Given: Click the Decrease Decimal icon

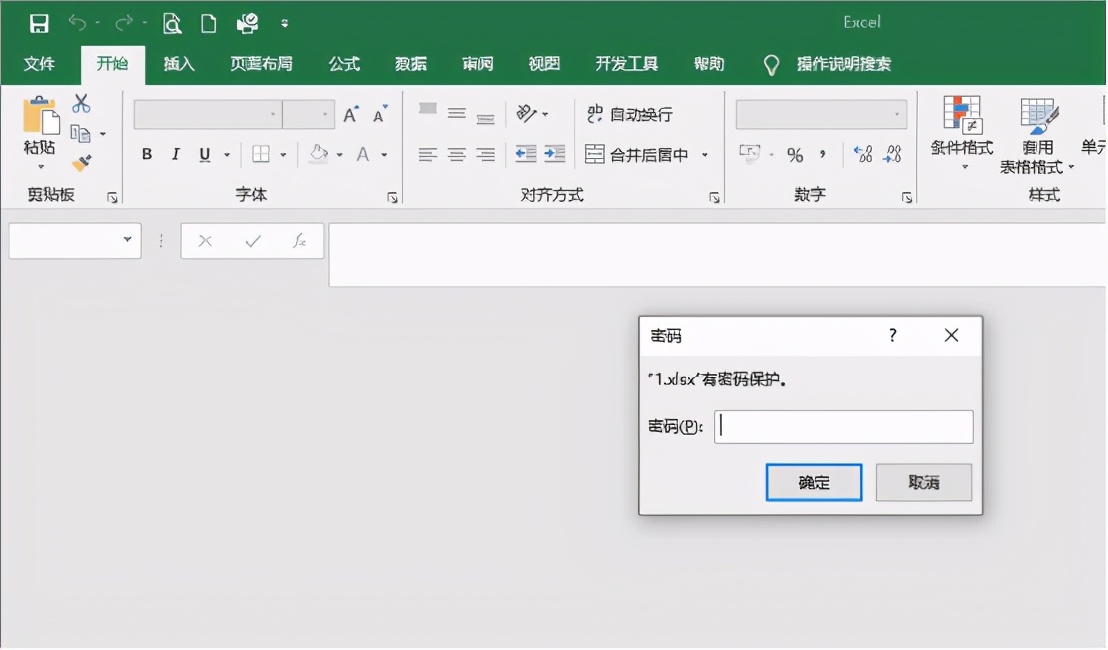Looking at the screenshot, I should pos(892,154).
